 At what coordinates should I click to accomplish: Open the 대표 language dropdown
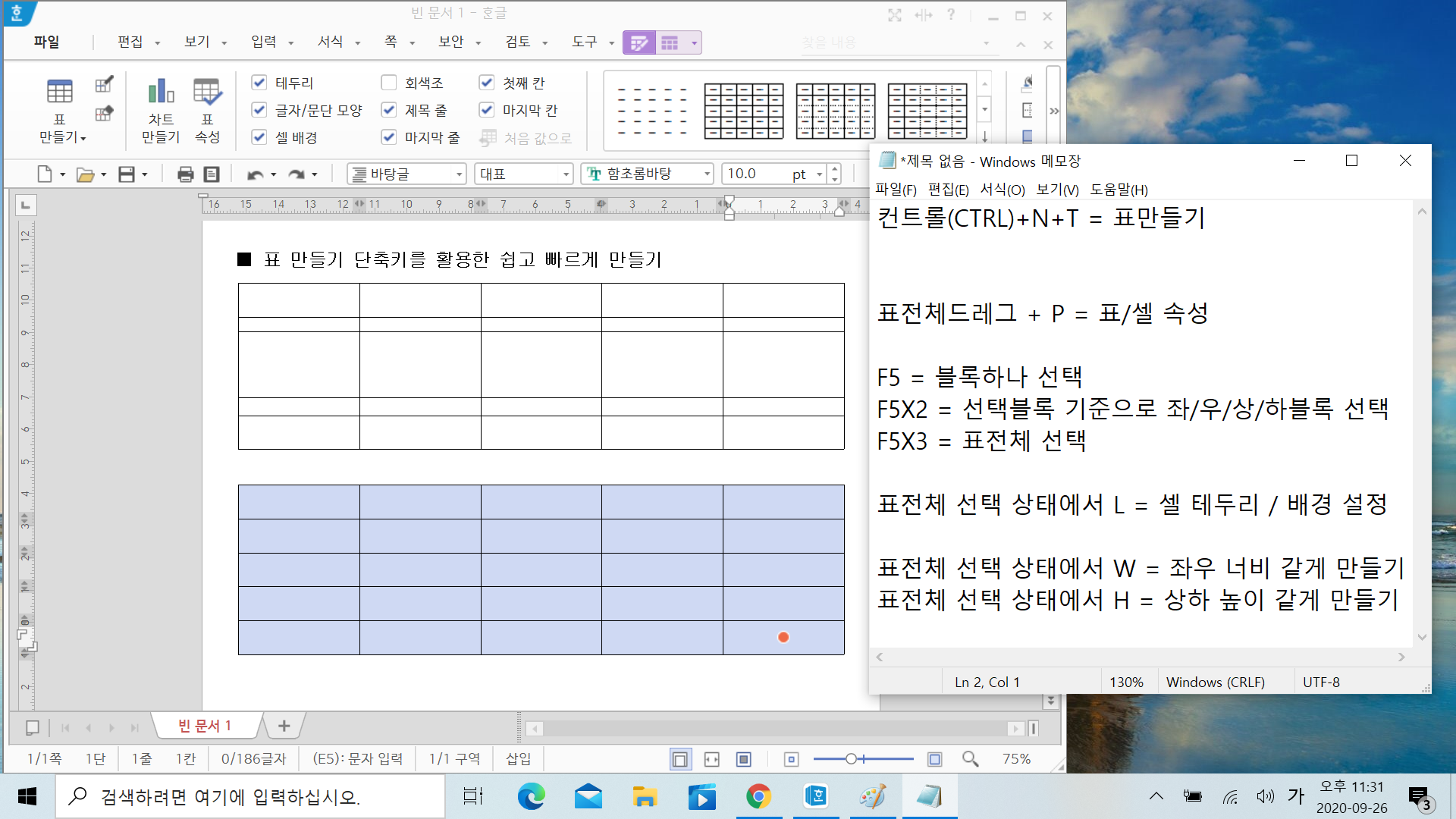pos(566,174)
